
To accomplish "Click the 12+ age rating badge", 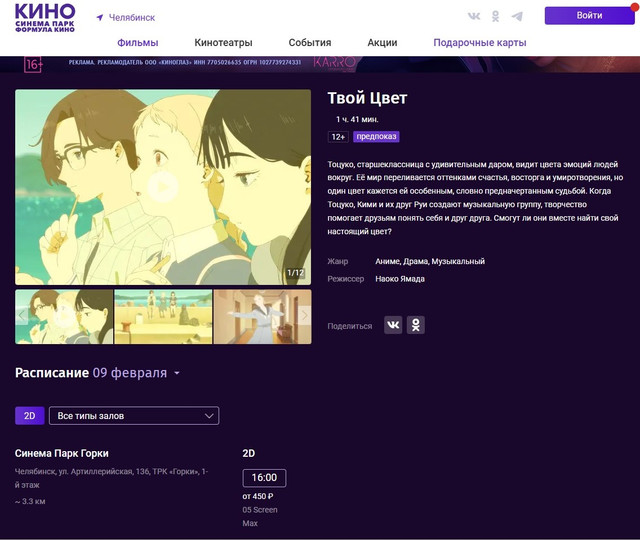I will (x=338, y=137).
